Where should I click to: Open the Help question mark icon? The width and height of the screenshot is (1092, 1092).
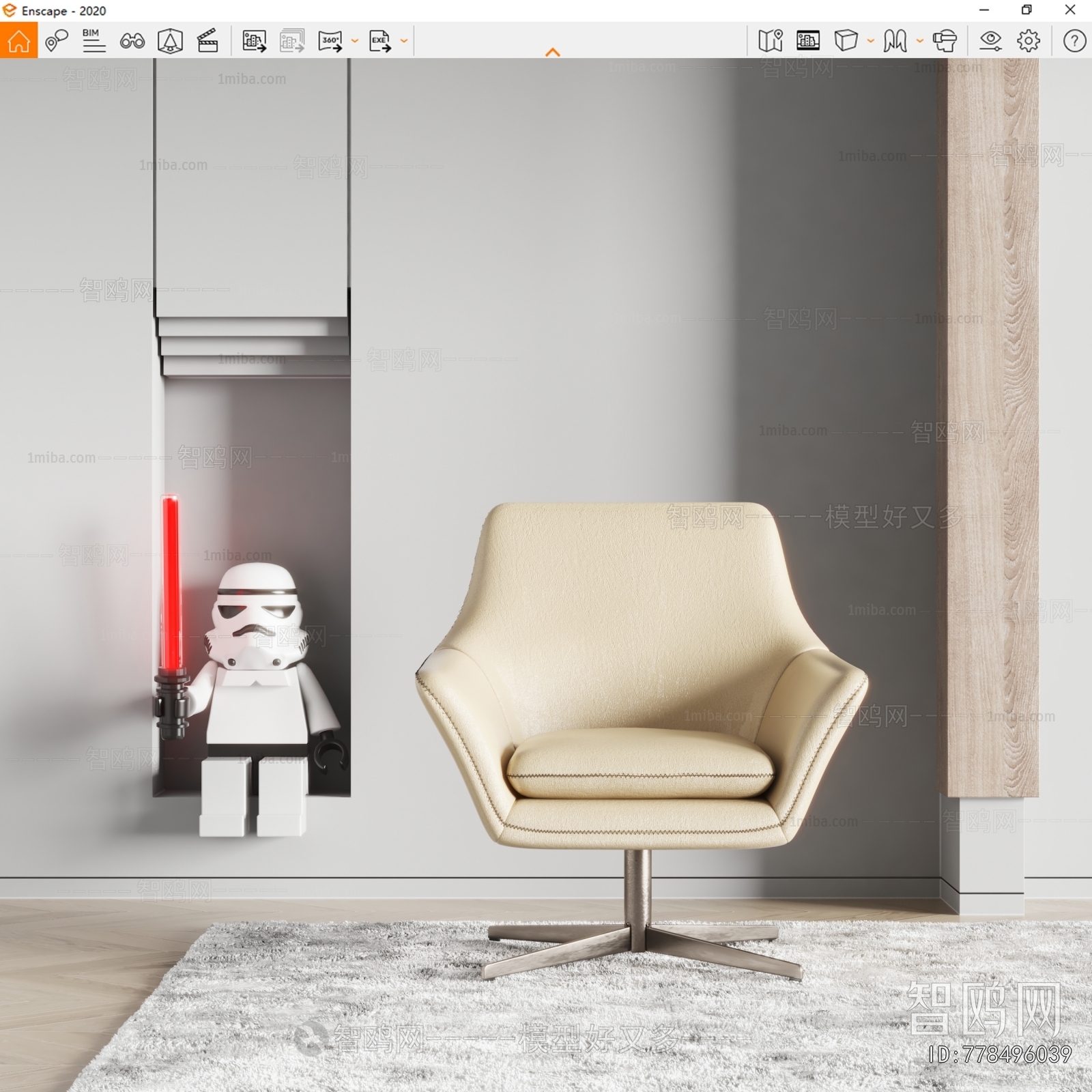[1074, 41]
